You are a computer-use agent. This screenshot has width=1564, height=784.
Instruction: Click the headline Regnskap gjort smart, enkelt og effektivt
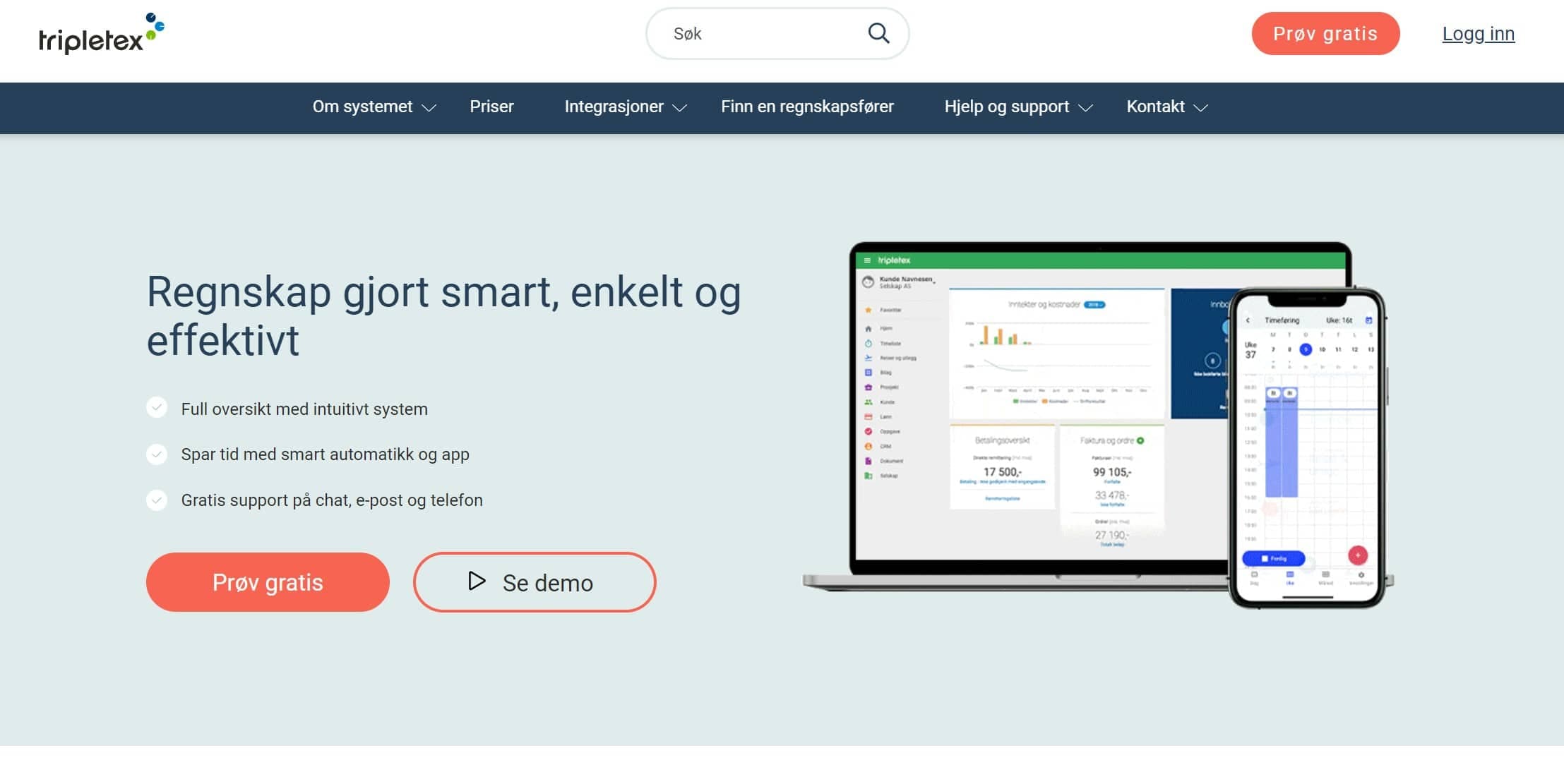coord(443,315)
